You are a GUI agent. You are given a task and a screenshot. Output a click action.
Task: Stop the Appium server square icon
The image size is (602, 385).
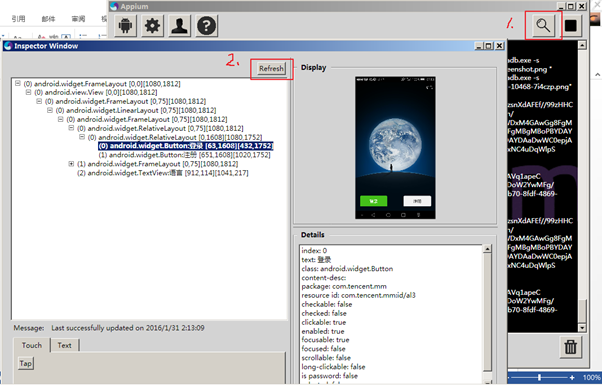click(571, 25)
